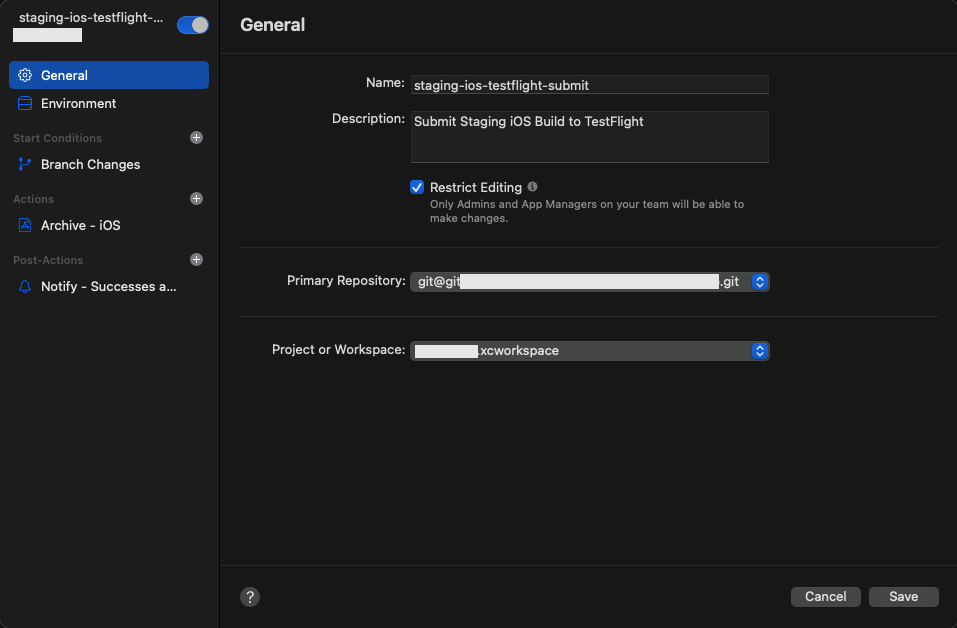Add a new Post-Action with plus icon
Image resolution: width=957 pixels, height=628 pixels.
[x=196, y=260]
